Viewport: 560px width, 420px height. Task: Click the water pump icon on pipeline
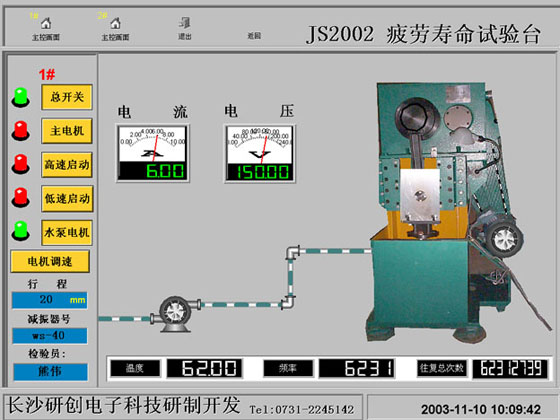(175, 314)
